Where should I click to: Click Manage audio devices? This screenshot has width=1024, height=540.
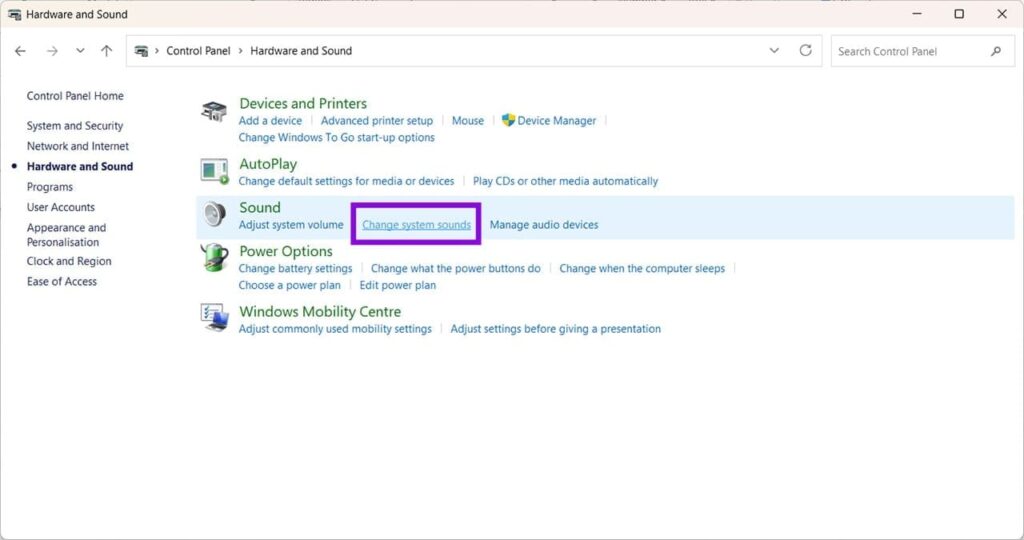pos(544,225)
